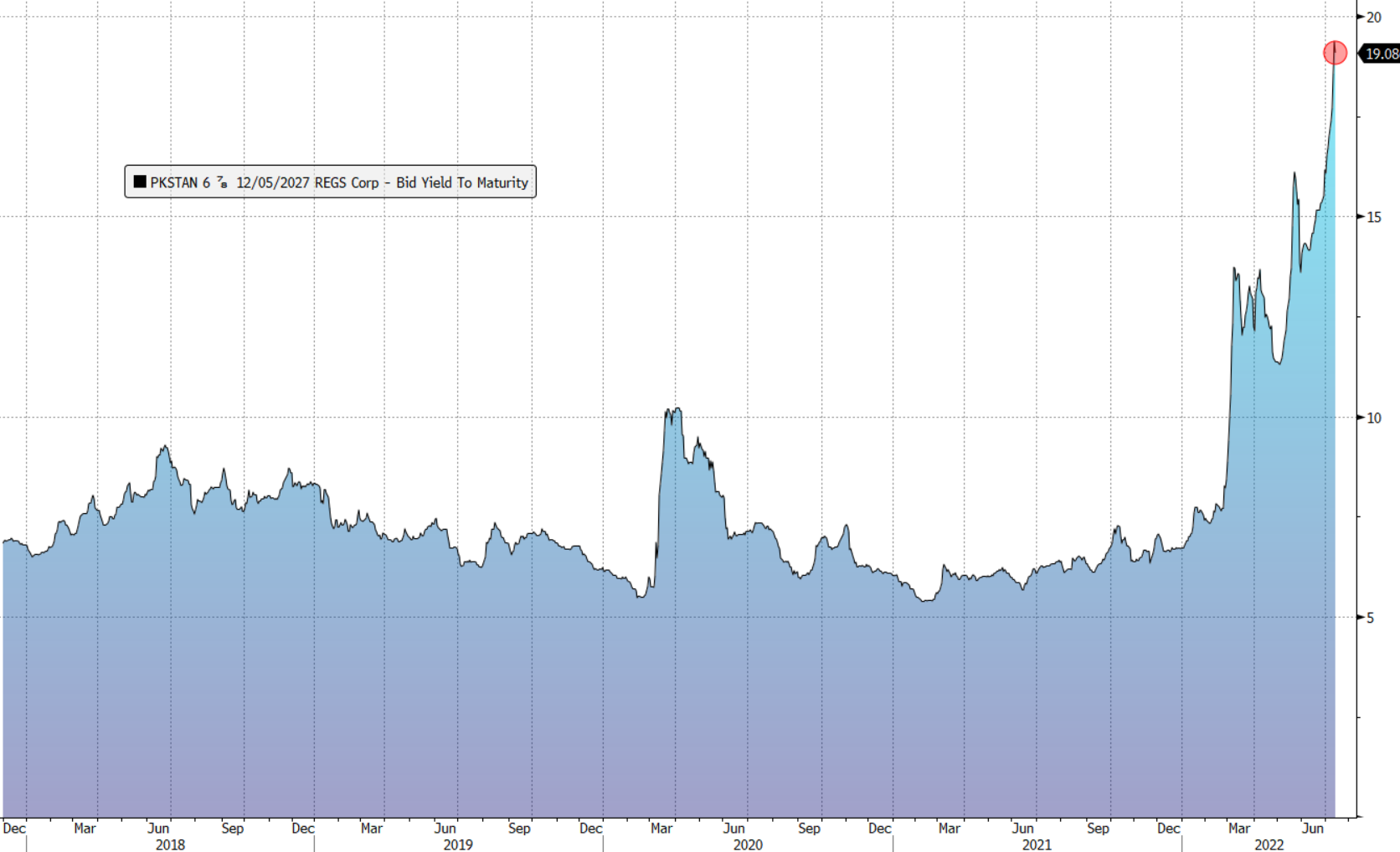Screen dimensions: 1400x852
Task: Click the Sep label above 2021
Action: pyautogui.click(x=1098, y=828)
